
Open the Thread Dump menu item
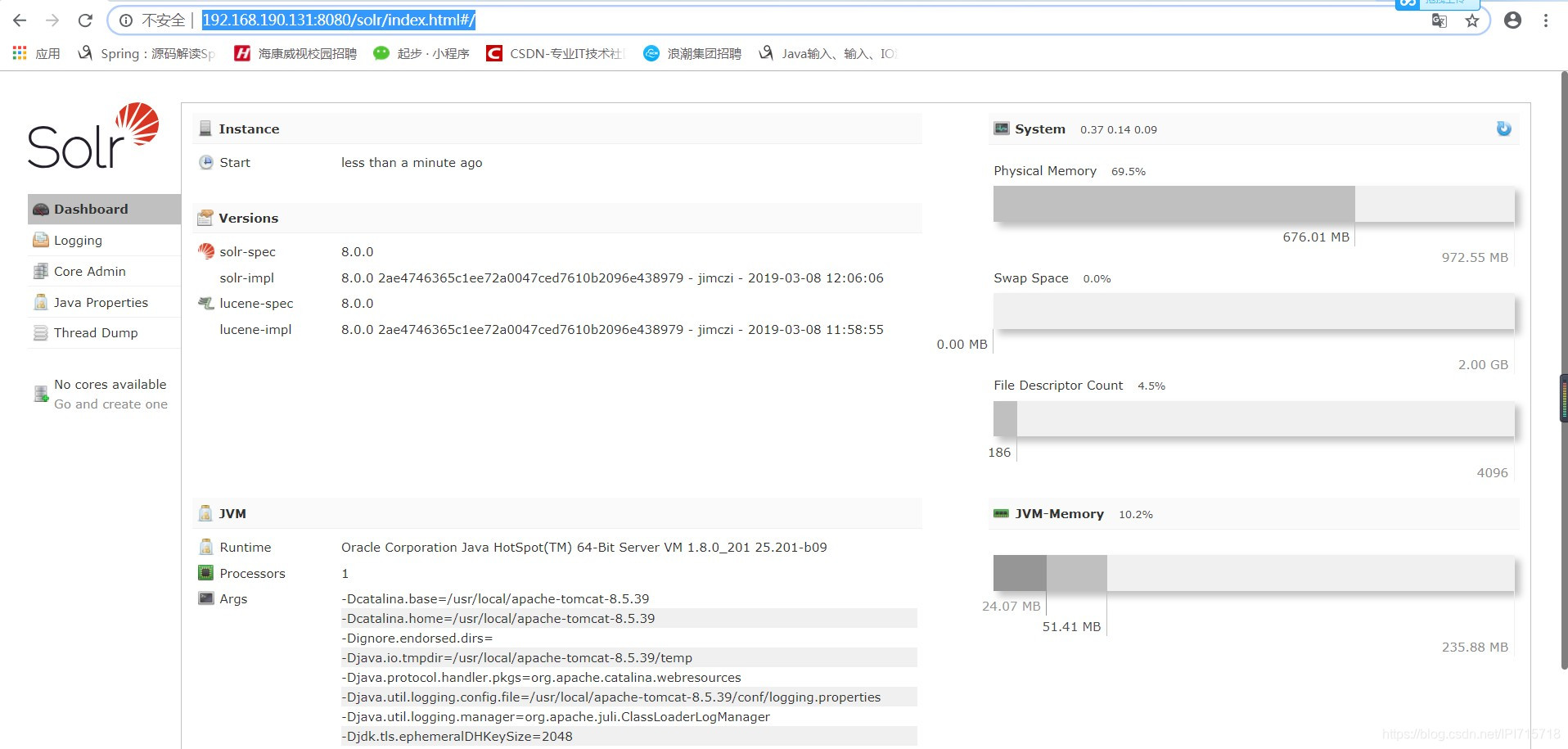(x=104, y=332)
